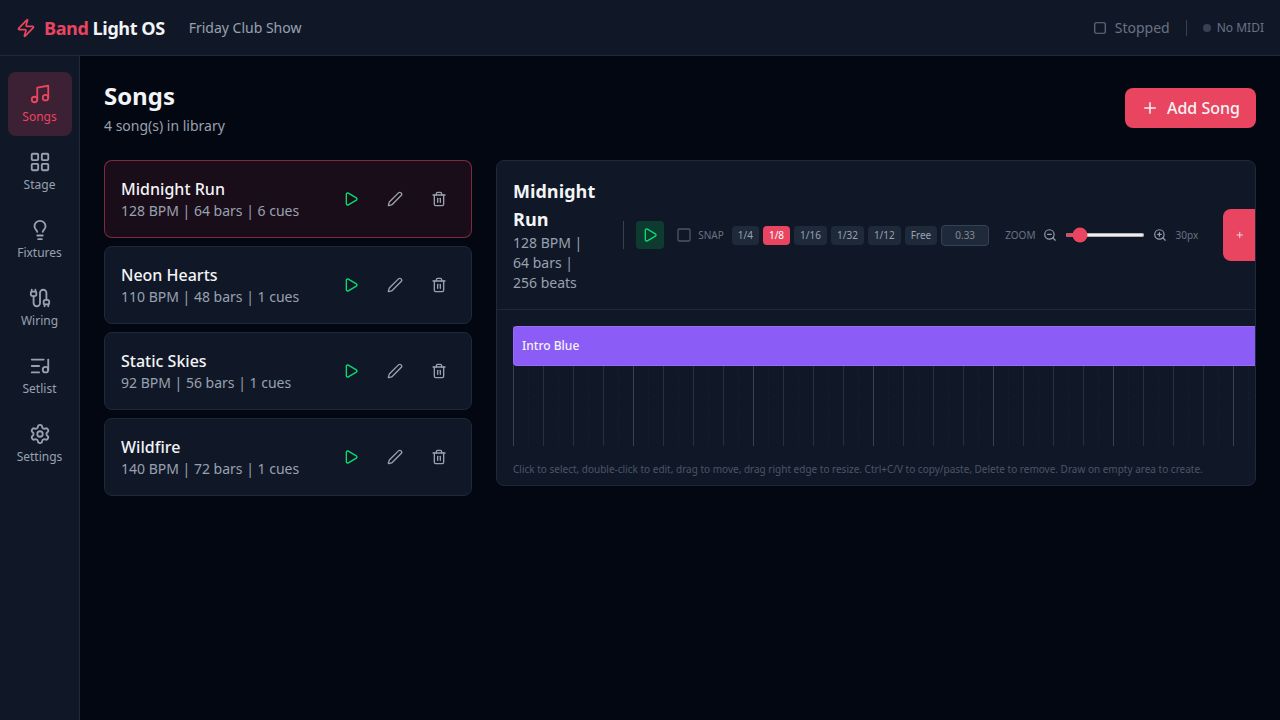Select the Free snap mode
The width and height of the screenshot is (1280, 720).
point(921,235)
